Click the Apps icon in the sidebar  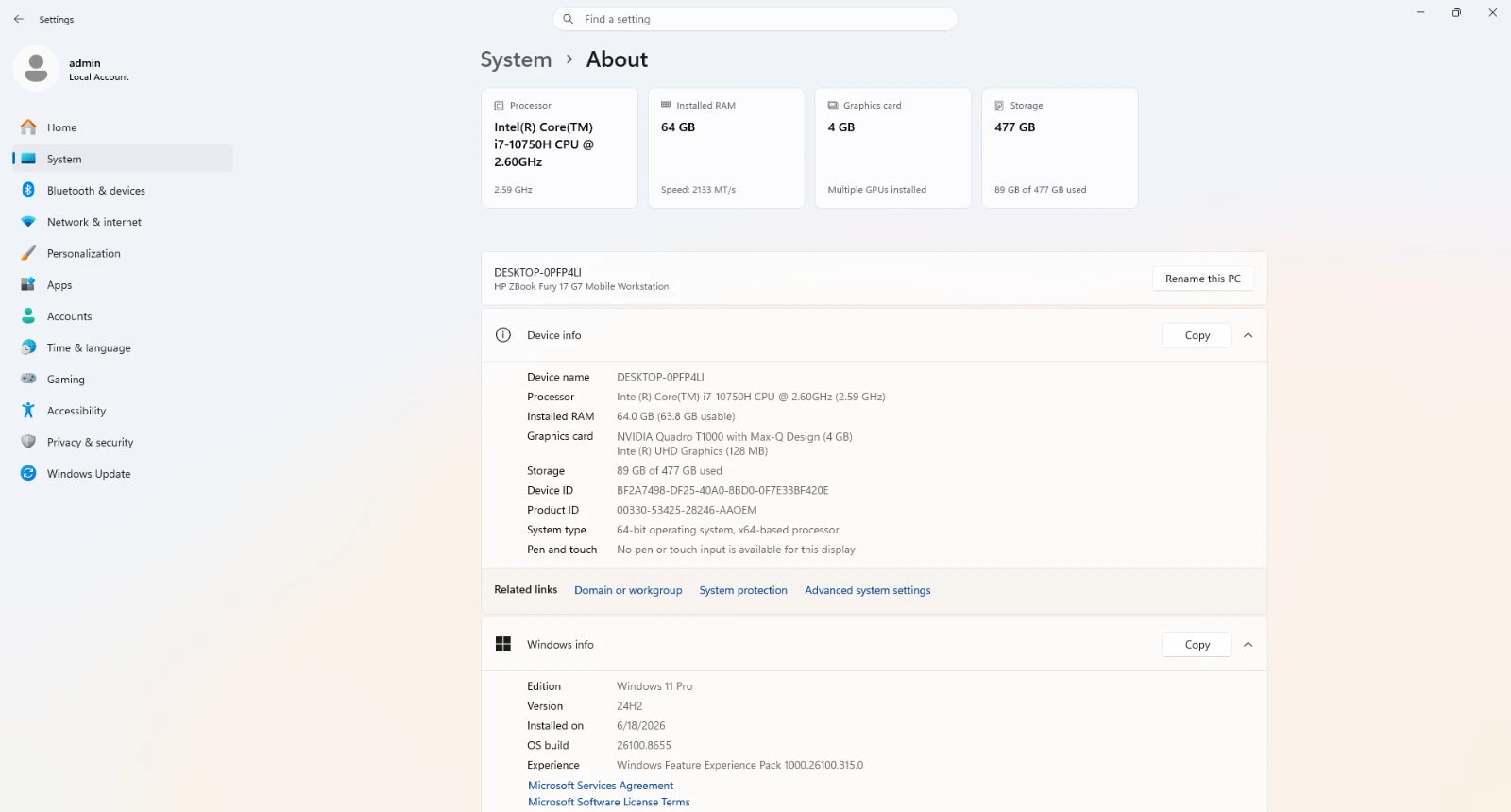[28, 284]
